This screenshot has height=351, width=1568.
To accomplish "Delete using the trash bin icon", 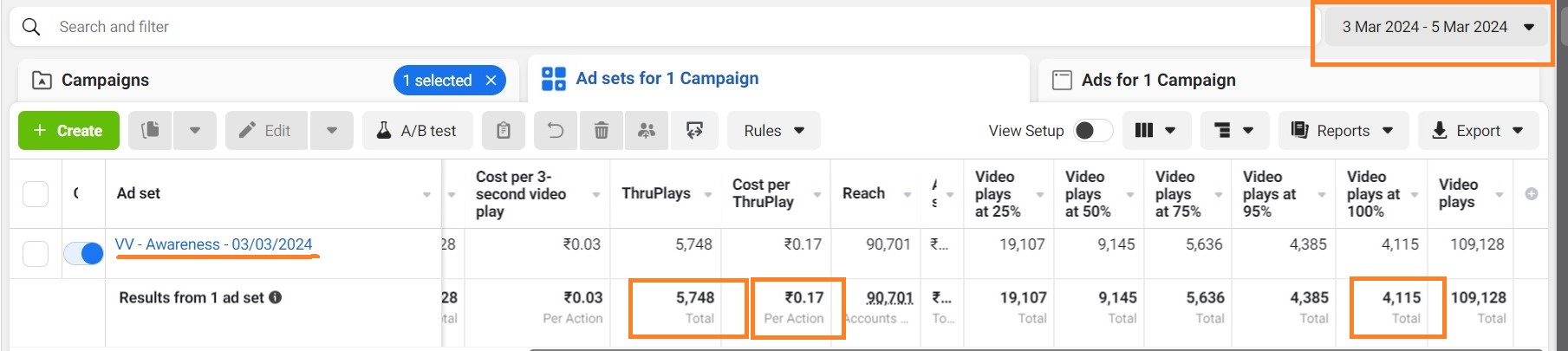I will pyautogui.click(x=602, y=131).
